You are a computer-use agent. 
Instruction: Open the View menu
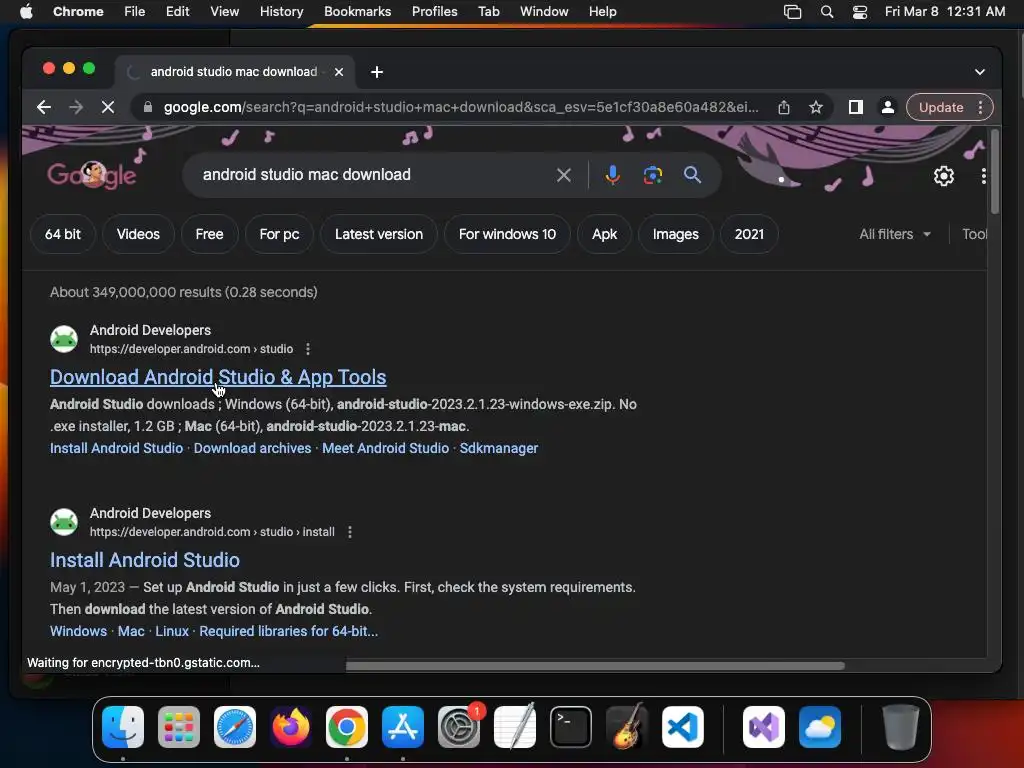[x=224, y=11]
